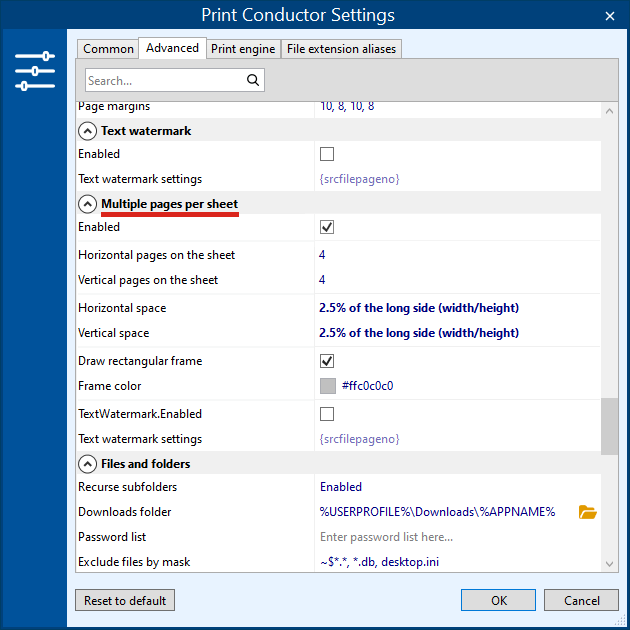Click {srcfilepageno} below TextWatermark.Enabled
The width and height of the screenshot is (630, 630).
click(x=359, y=439)
